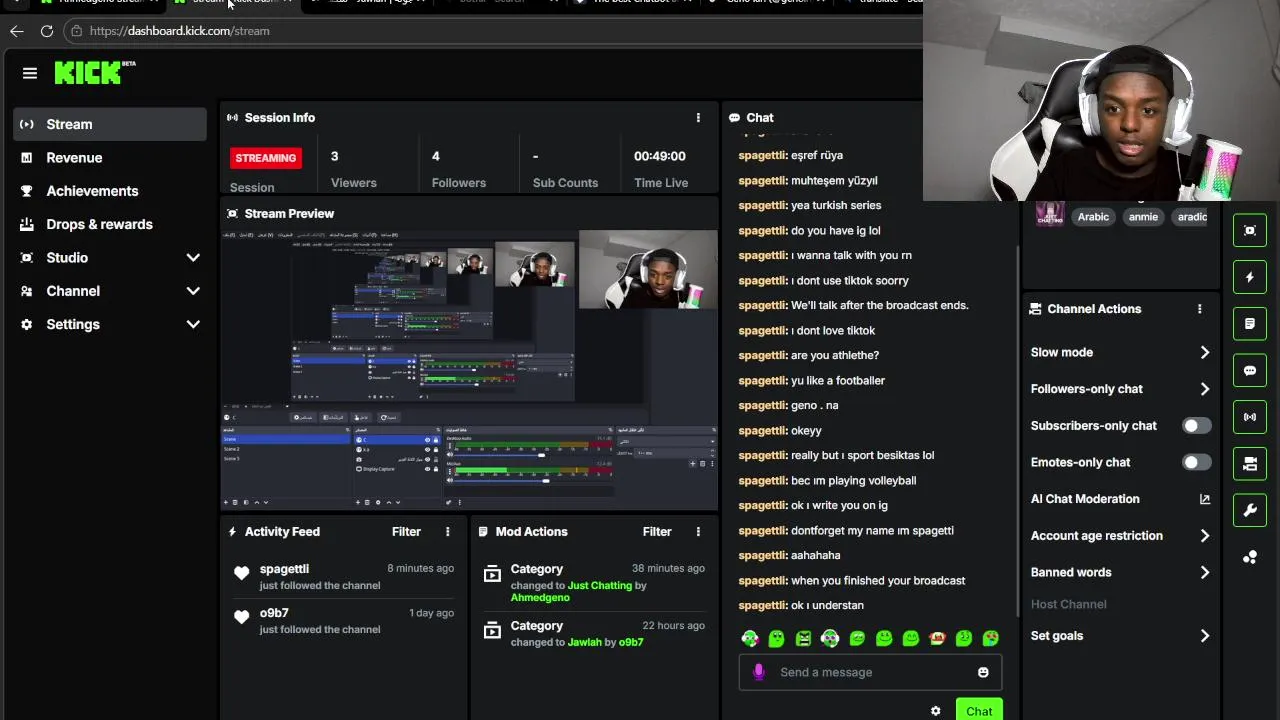Click the lightning bolt icon in right toolbar

[1250, 277]
